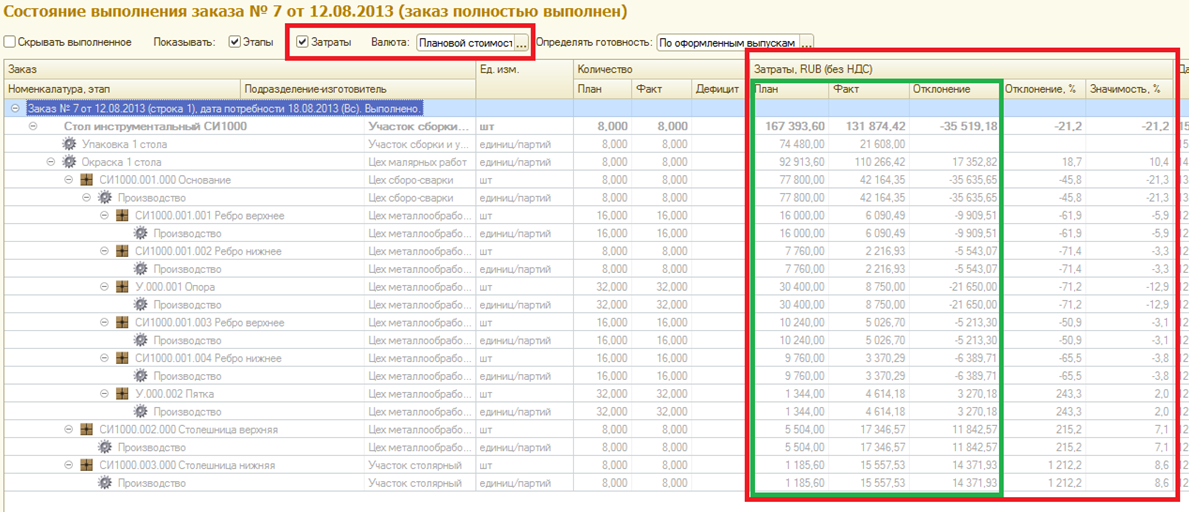Uncheck the Этапы checkbox

tap(235, 43)
